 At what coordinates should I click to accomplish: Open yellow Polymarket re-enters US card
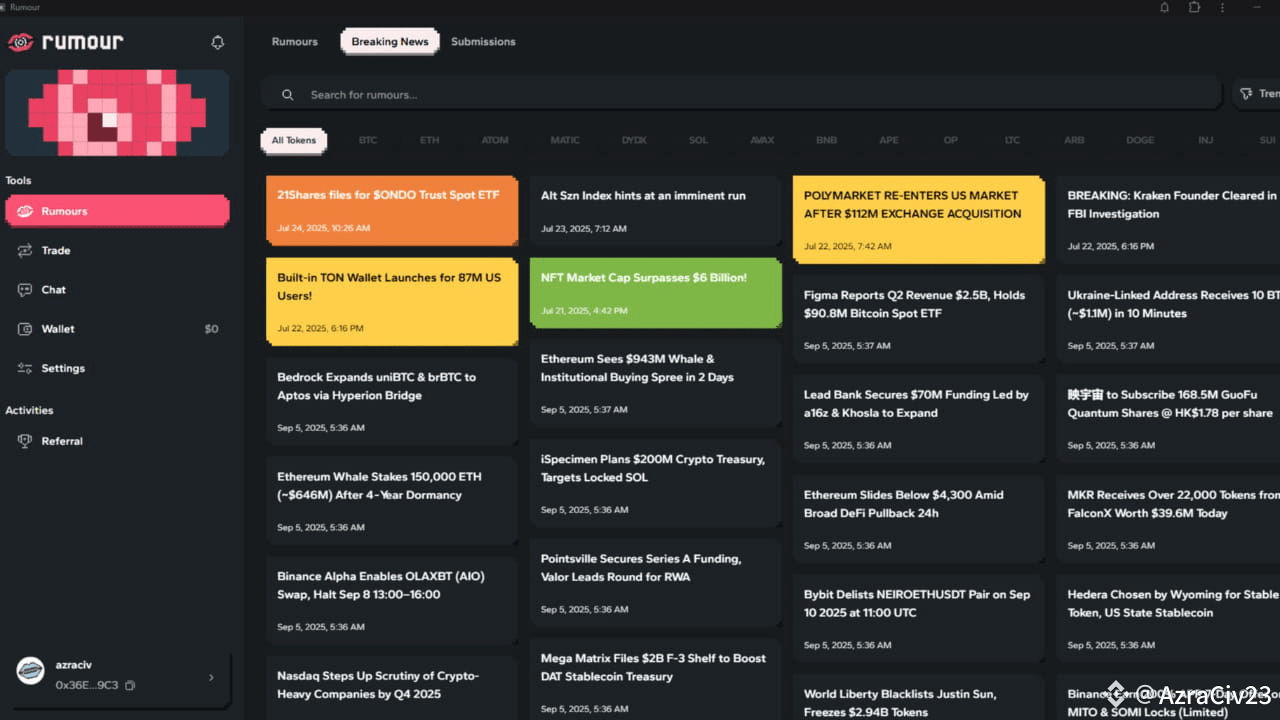[x=919, y=220]
